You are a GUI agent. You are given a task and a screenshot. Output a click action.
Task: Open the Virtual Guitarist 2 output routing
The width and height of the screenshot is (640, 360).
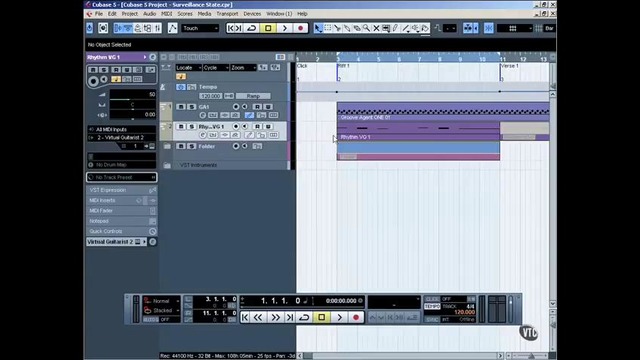[x=122, y=138]
